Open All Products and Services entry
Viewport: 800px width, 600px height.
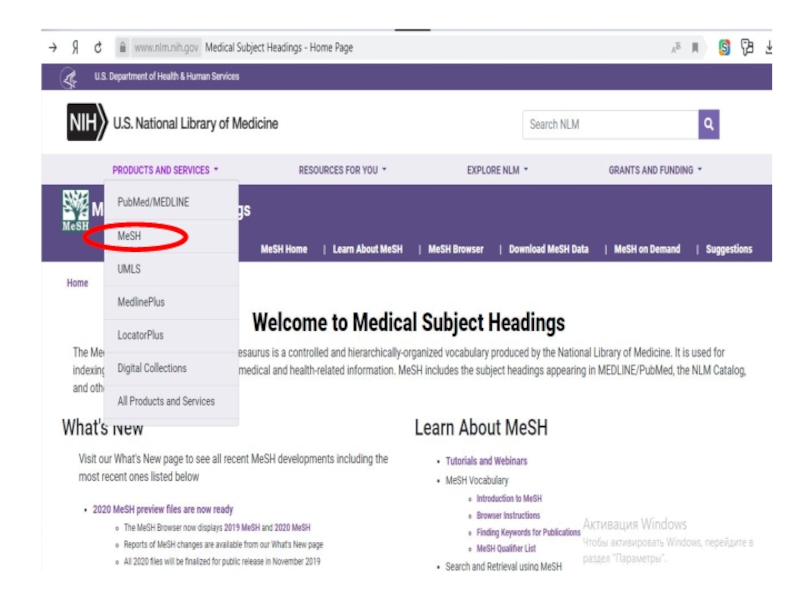click(x=171, y=401)
